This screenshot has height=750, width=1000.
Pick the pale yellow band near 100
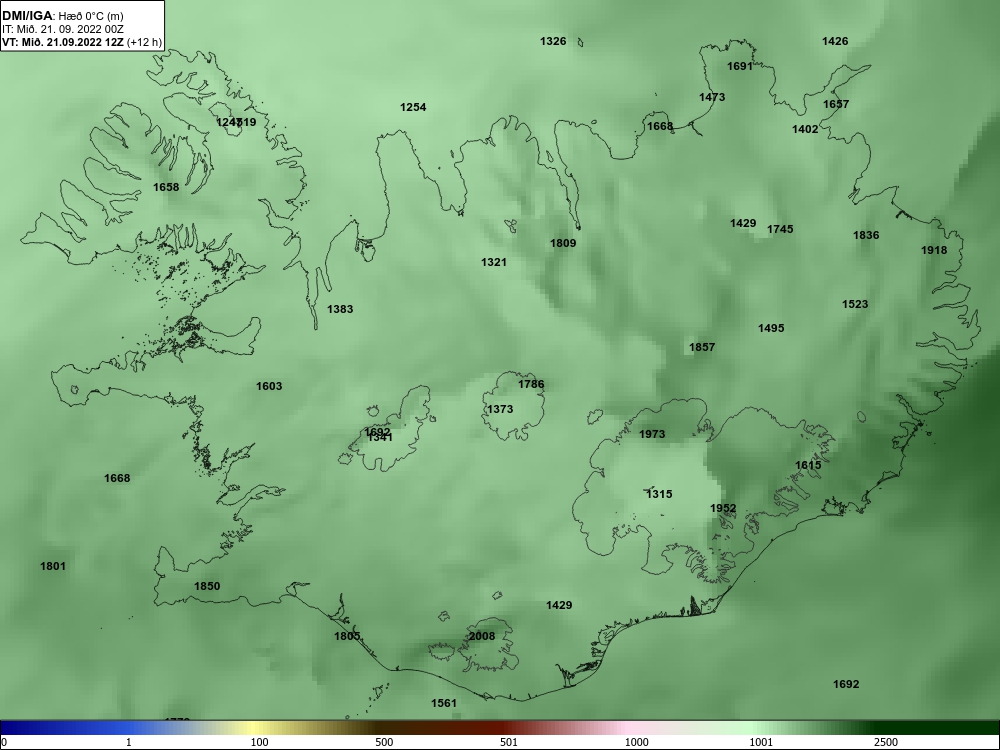[252, 728]
